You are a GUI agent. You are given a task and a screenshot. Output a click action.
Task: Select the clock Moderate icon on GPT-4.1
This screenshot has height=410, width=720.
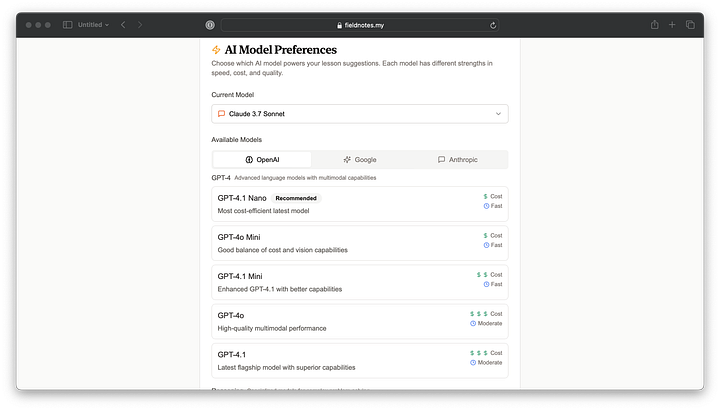click(473, 363)
